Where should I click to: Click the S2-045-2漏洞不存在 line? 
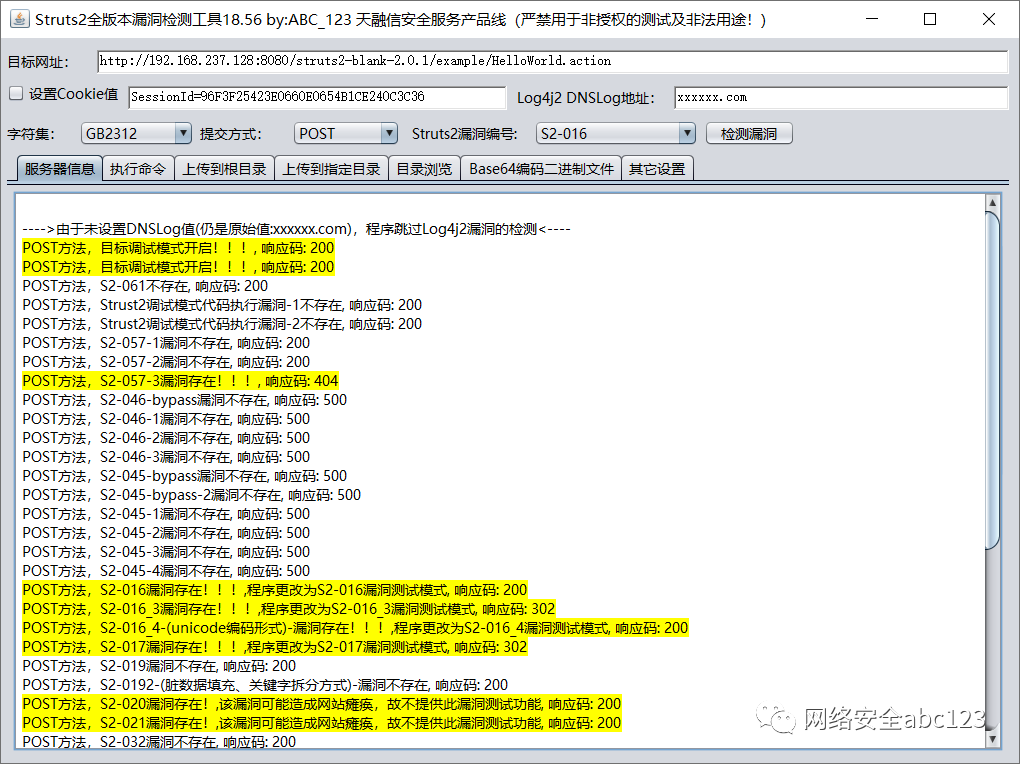pos(167,532)
